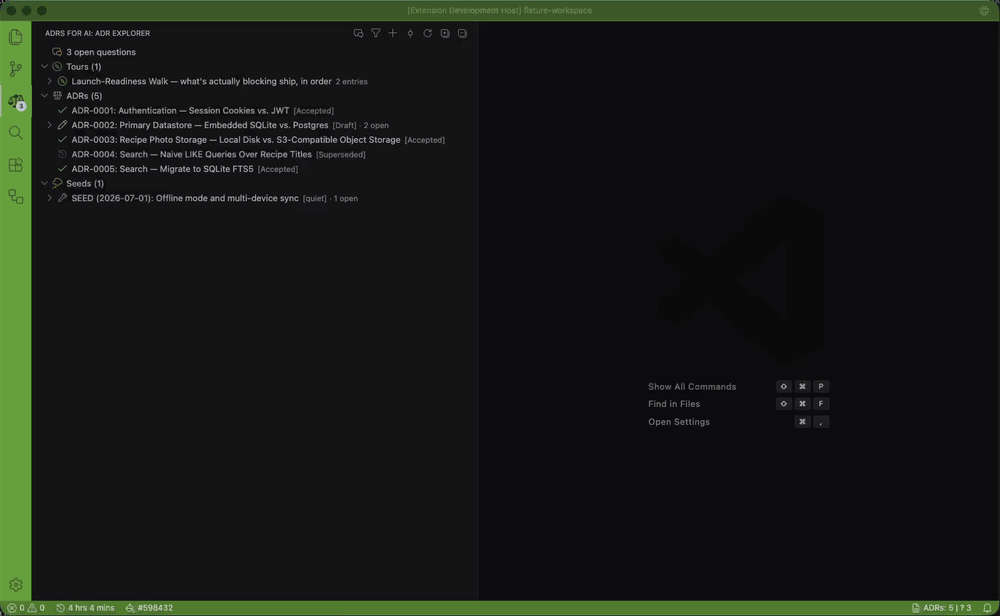Click the plus icon to add ADR
This screenshot has width=1000, height=616.
[x=393, y=33]
